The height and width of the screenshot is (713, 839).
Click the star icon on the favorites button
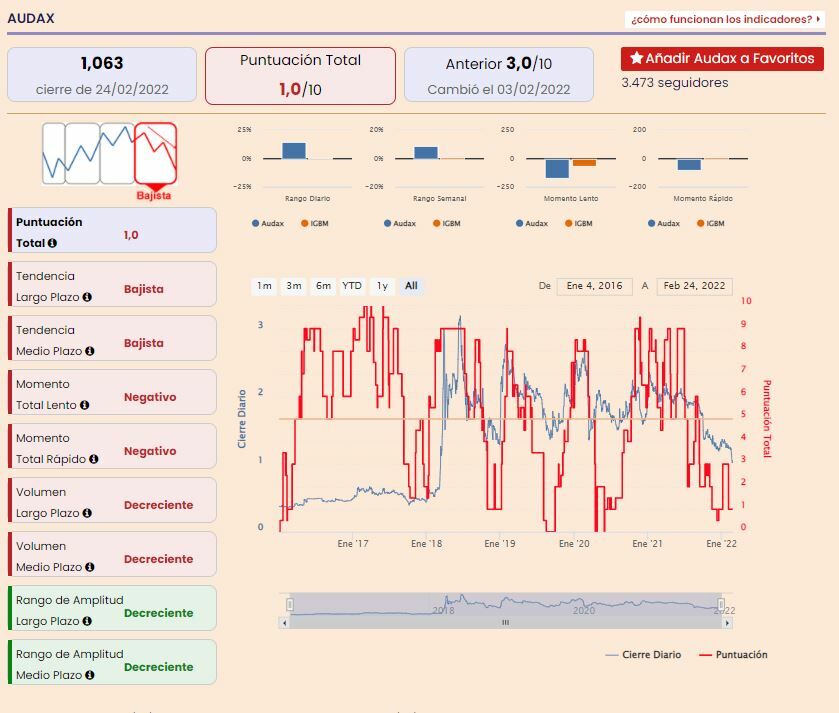[636, 58]
